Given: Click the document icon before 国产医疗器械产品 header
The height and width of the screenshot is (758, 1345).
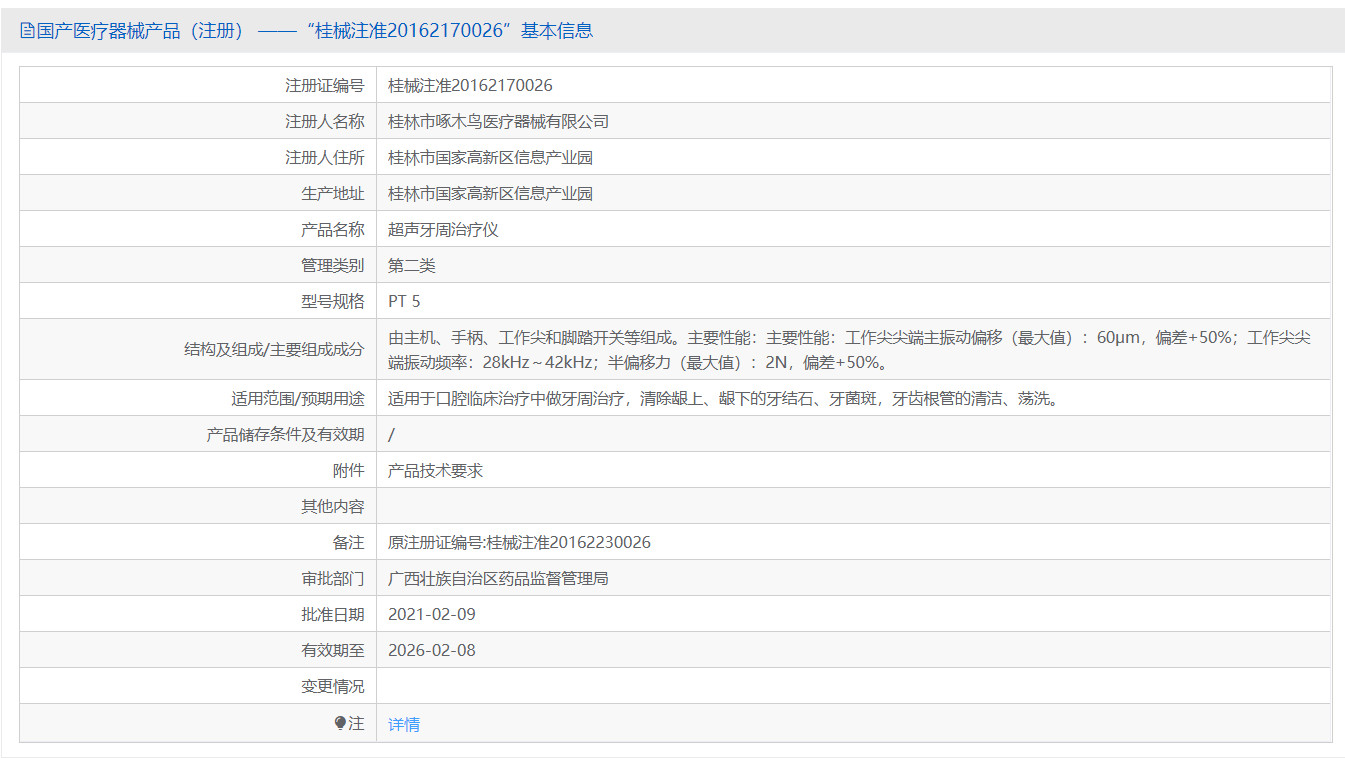Looking at the screenshot, I should click(x=27, y=30).
